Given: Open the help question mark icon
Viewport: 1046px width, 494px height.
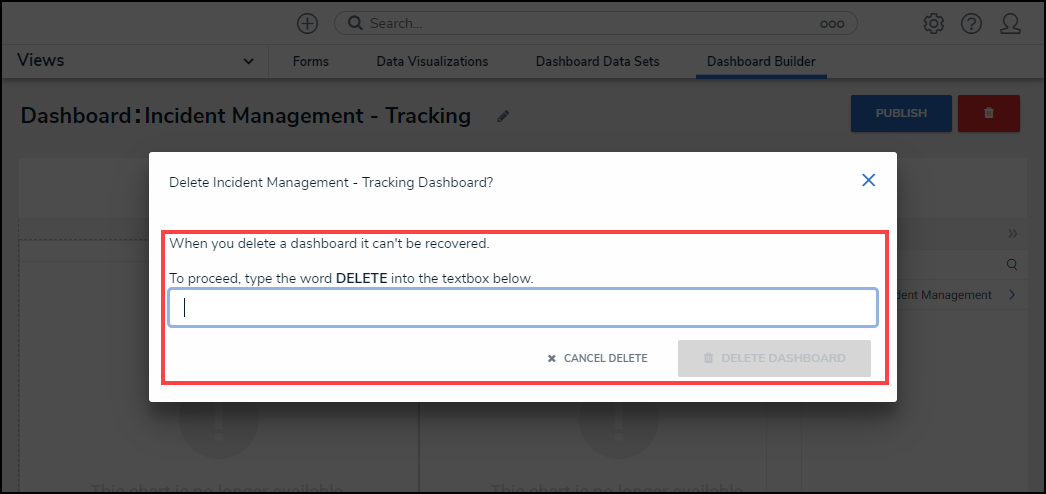Looking at the screenshot, I should (x=971, y=23).
